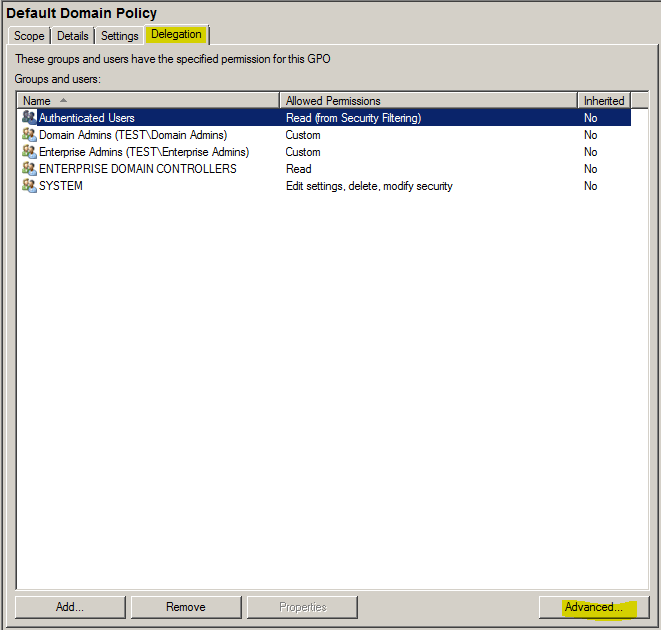This screenshot has height=630, width=661.
Task: Sort by the Name column header
Action: tap(148, 101)
